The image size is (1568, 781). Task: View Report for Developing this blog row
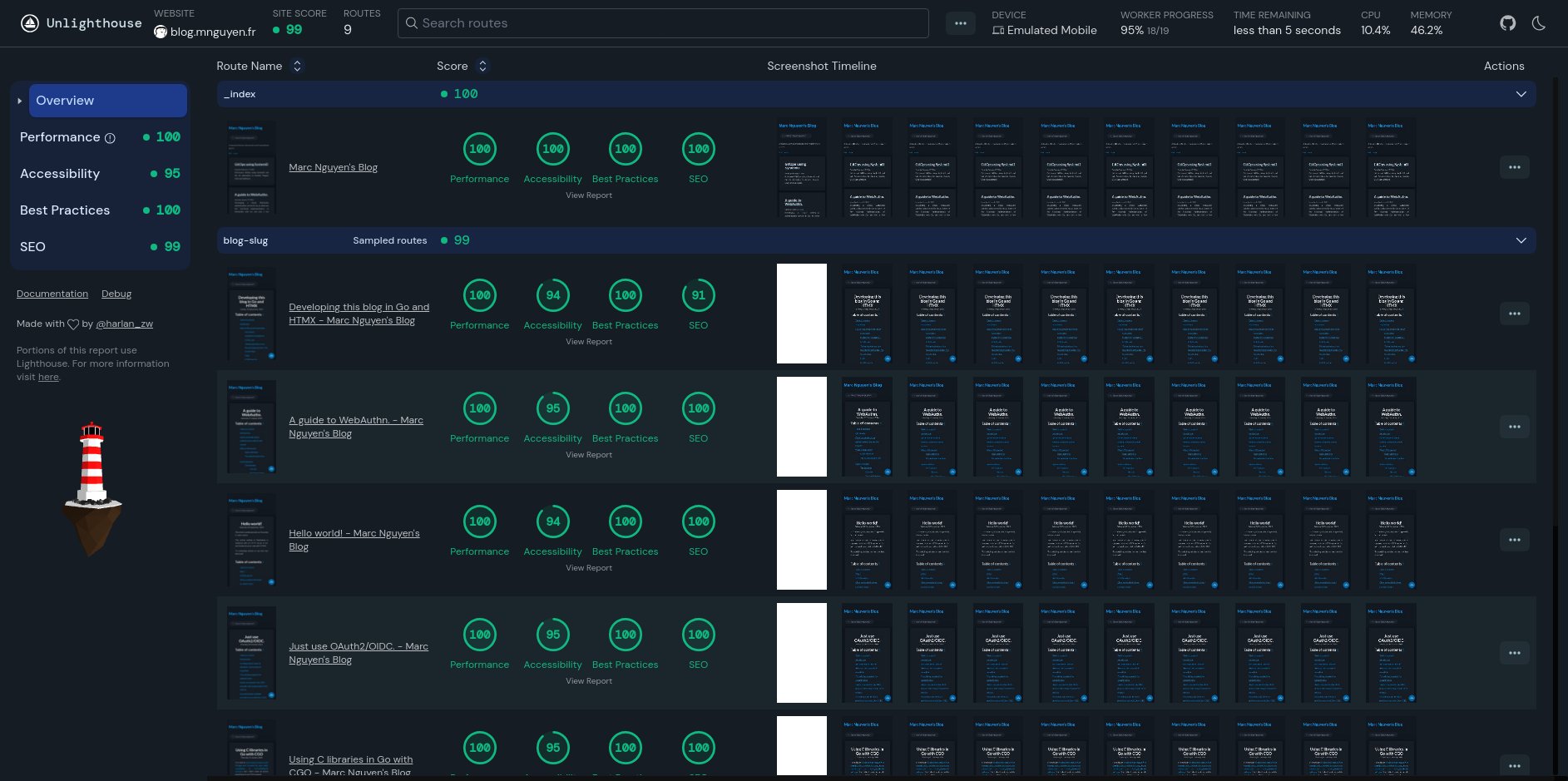click(589, 342)
